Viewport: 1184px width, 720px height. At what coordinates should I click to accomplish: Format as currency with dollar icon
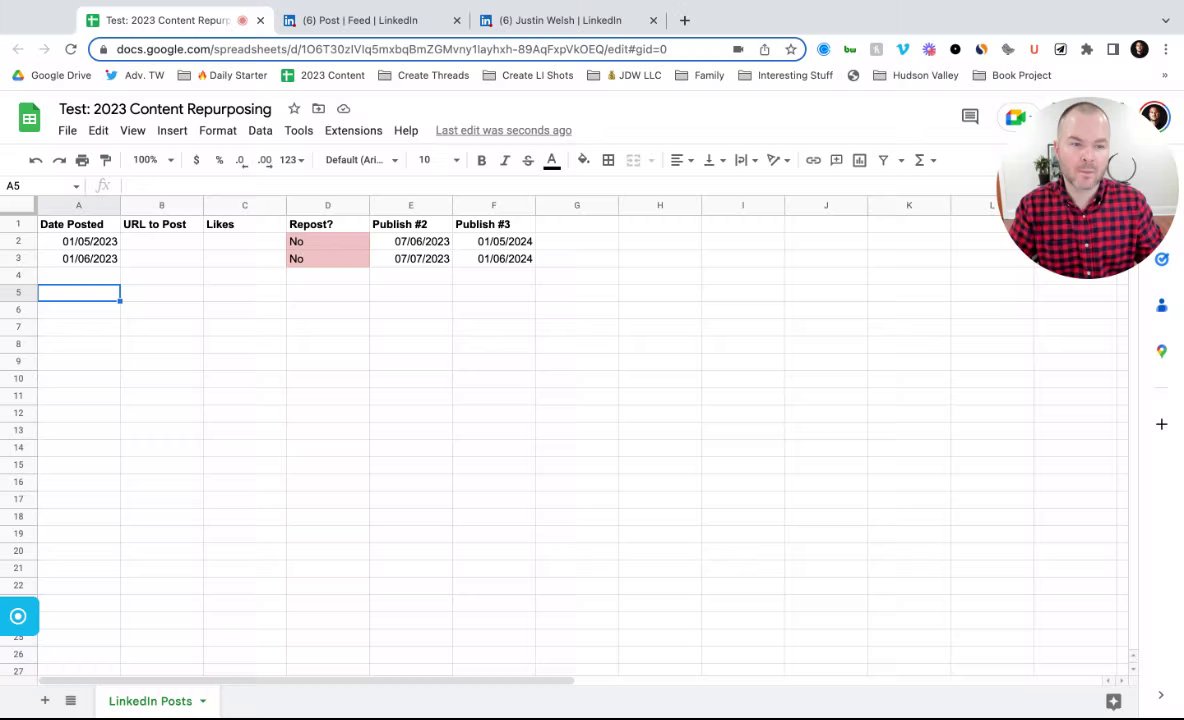pos(196,160)
